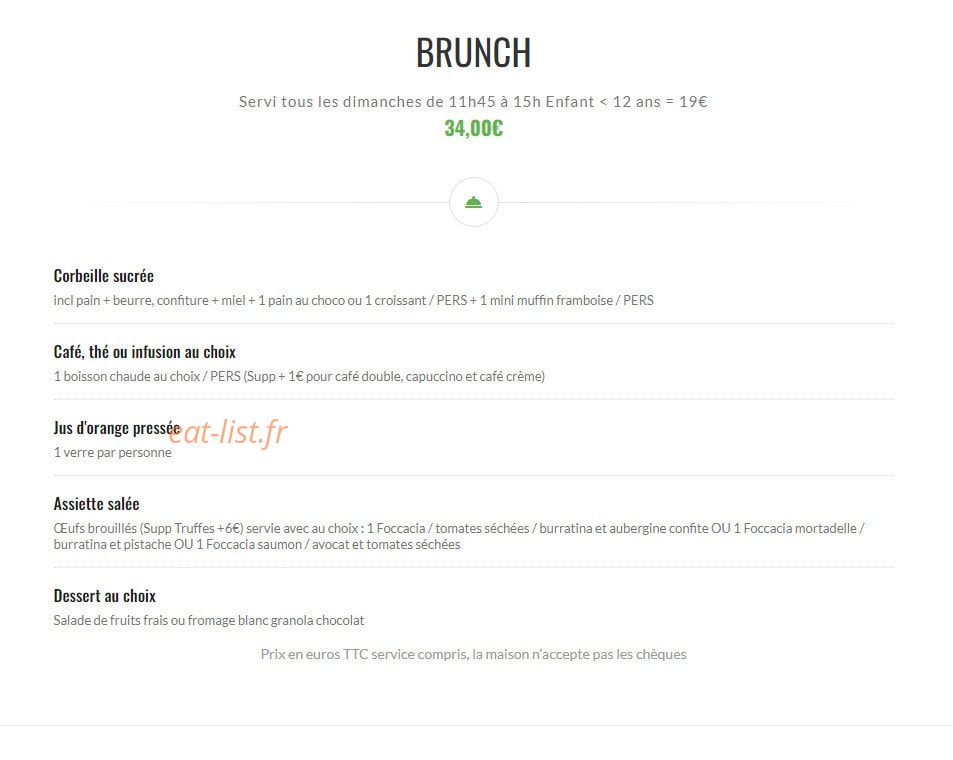Click the Sunday serving hours subtitle
Viewport: 953px width, 760px height.
(x=473, y=102)
